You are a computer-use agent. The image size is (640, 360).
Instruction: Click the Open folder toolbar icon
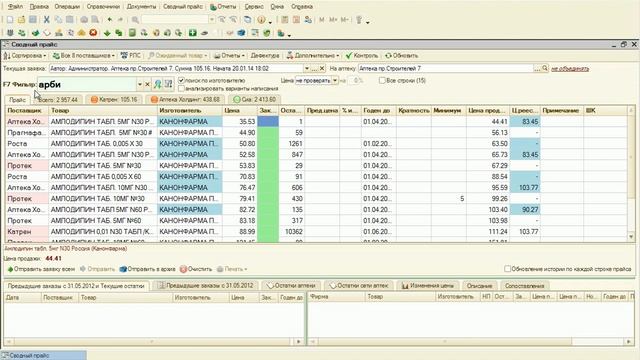point(21,20)
